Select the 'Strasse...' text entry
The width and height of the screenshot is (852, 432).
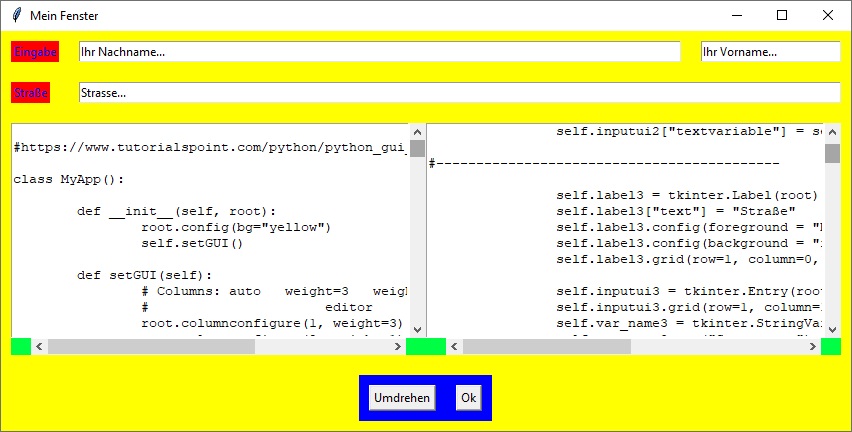(x=459, y=93)
